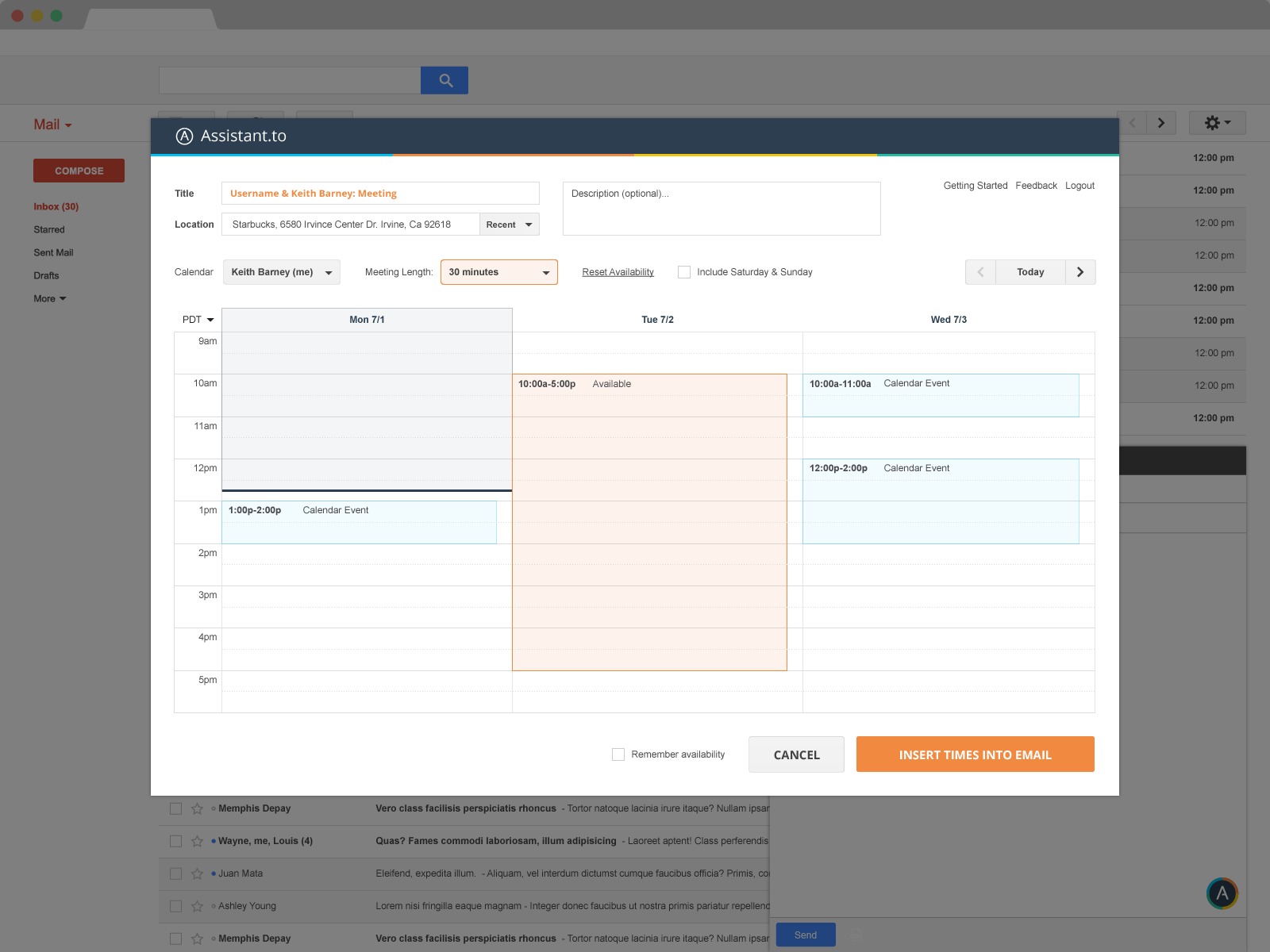Click Insert Times Into Email button
The width and height of the screenshot is (1270, 952).
coord(975,754)
